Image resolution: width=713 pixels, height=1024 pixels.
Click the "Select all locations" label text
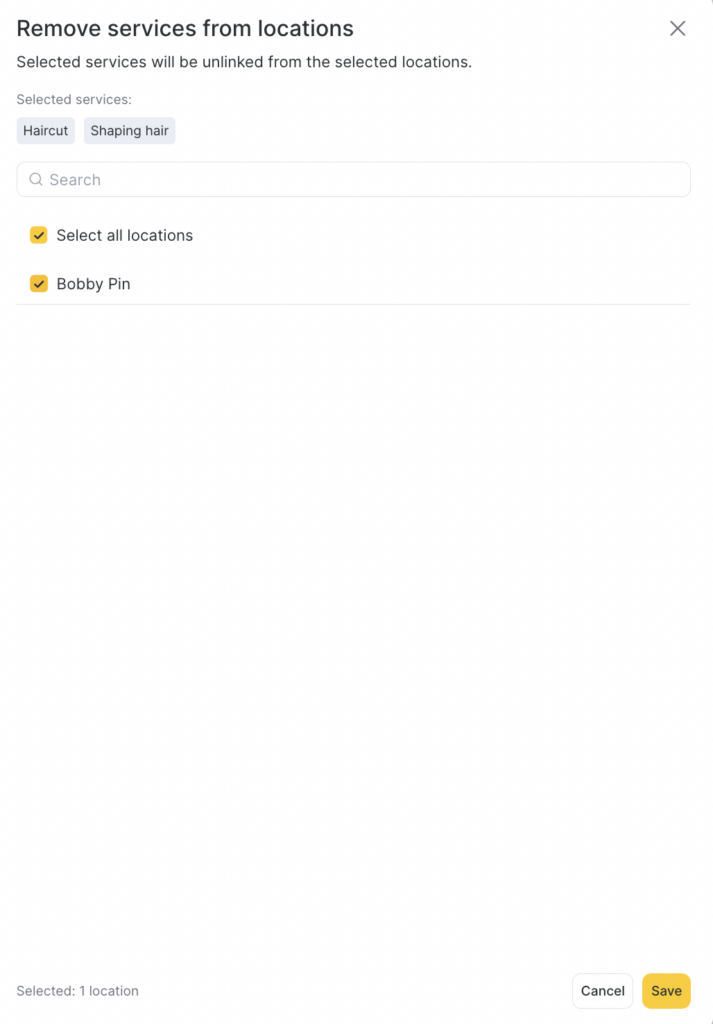click(124, 236)
